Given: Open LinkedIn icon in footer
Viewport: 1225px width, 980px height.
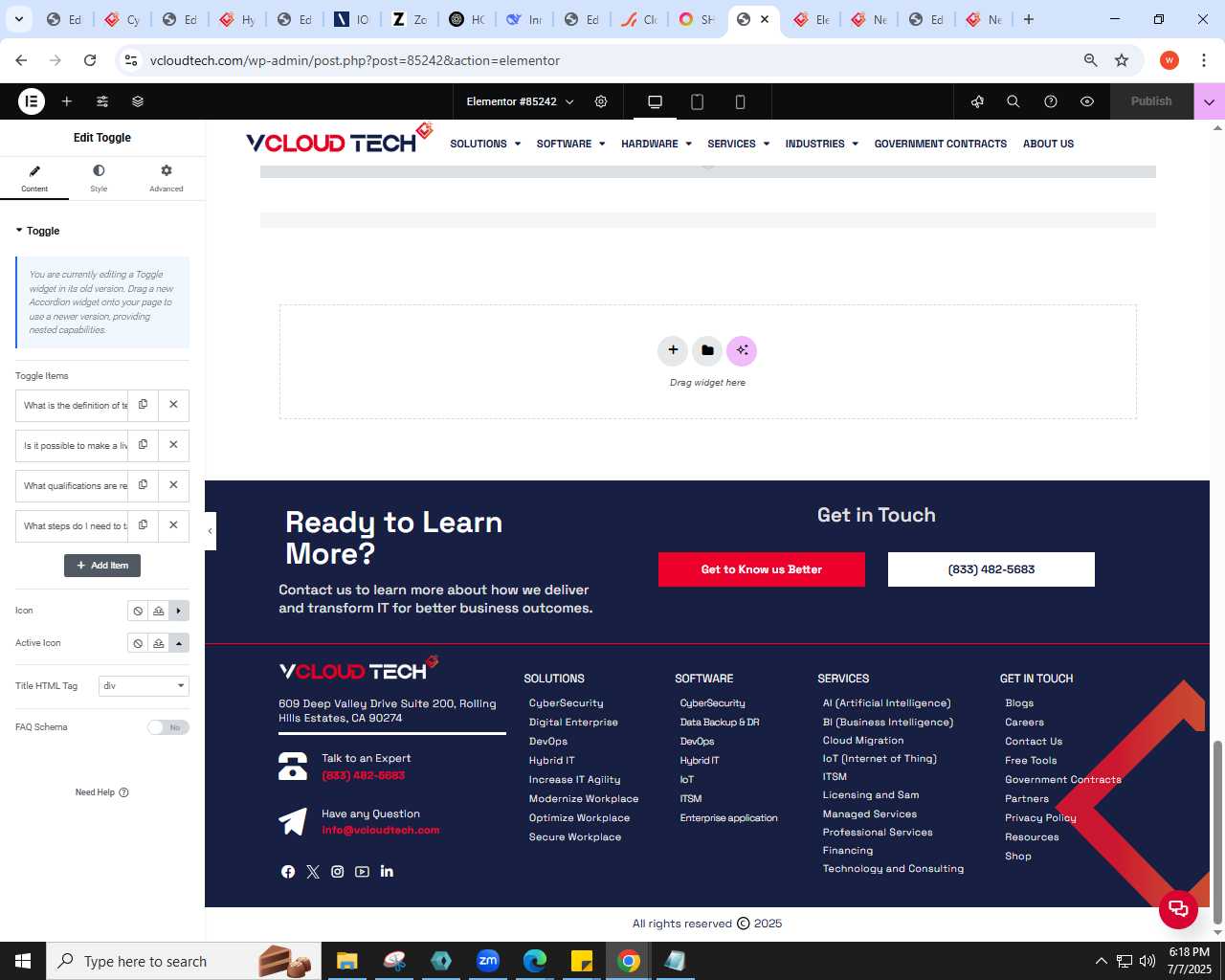Looking at the screenshot, I should point(387,871).
